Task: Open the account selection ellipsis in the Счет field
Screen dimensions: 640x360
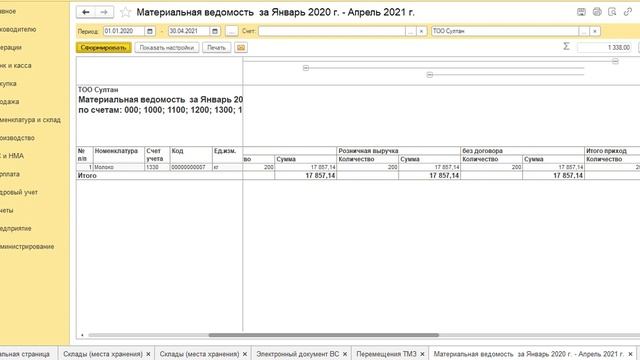Action: pyautogui.click(x=411, y=31)
